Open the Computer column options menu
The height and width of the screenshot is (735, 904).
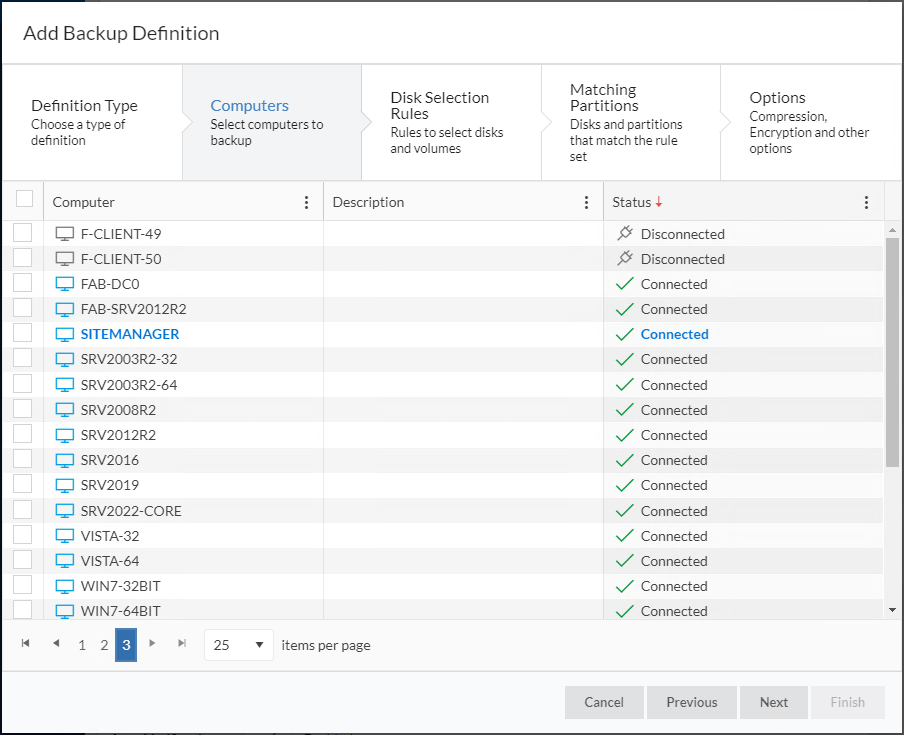coord(306,202)
